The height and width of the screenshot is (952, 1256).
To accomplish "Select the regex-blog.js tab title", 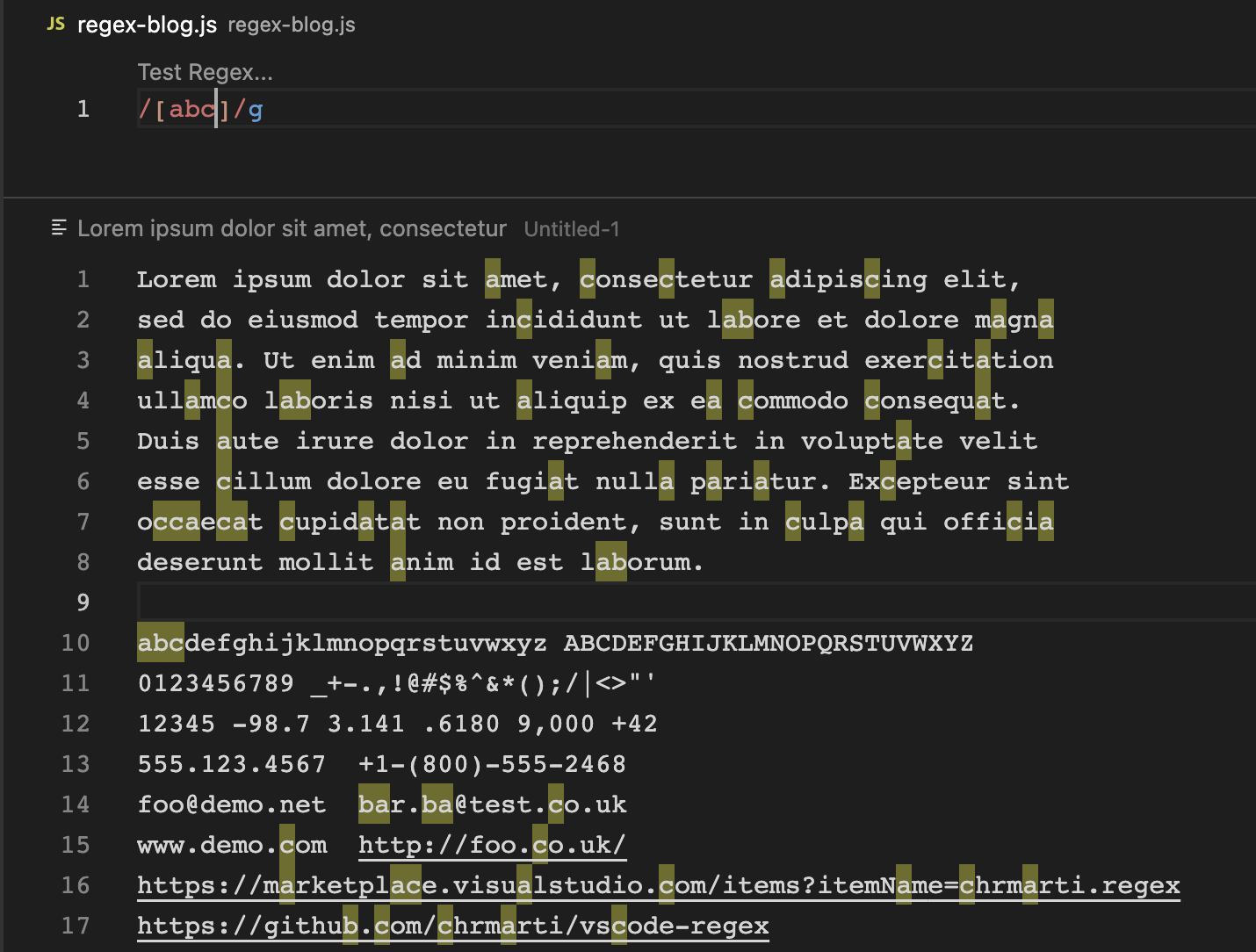I will (x=146, y=25).
